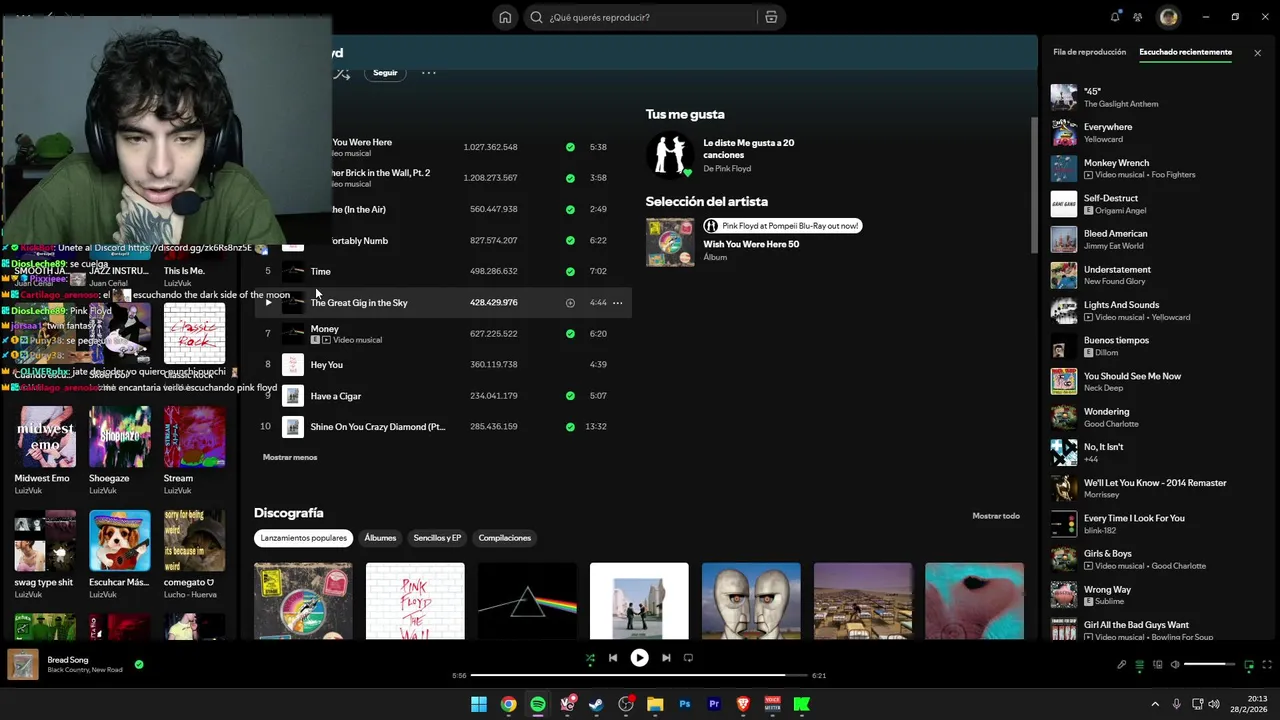Toggle the queue panel icon in the player bar
The image size is (1280, 720).
click(1139, 664)
